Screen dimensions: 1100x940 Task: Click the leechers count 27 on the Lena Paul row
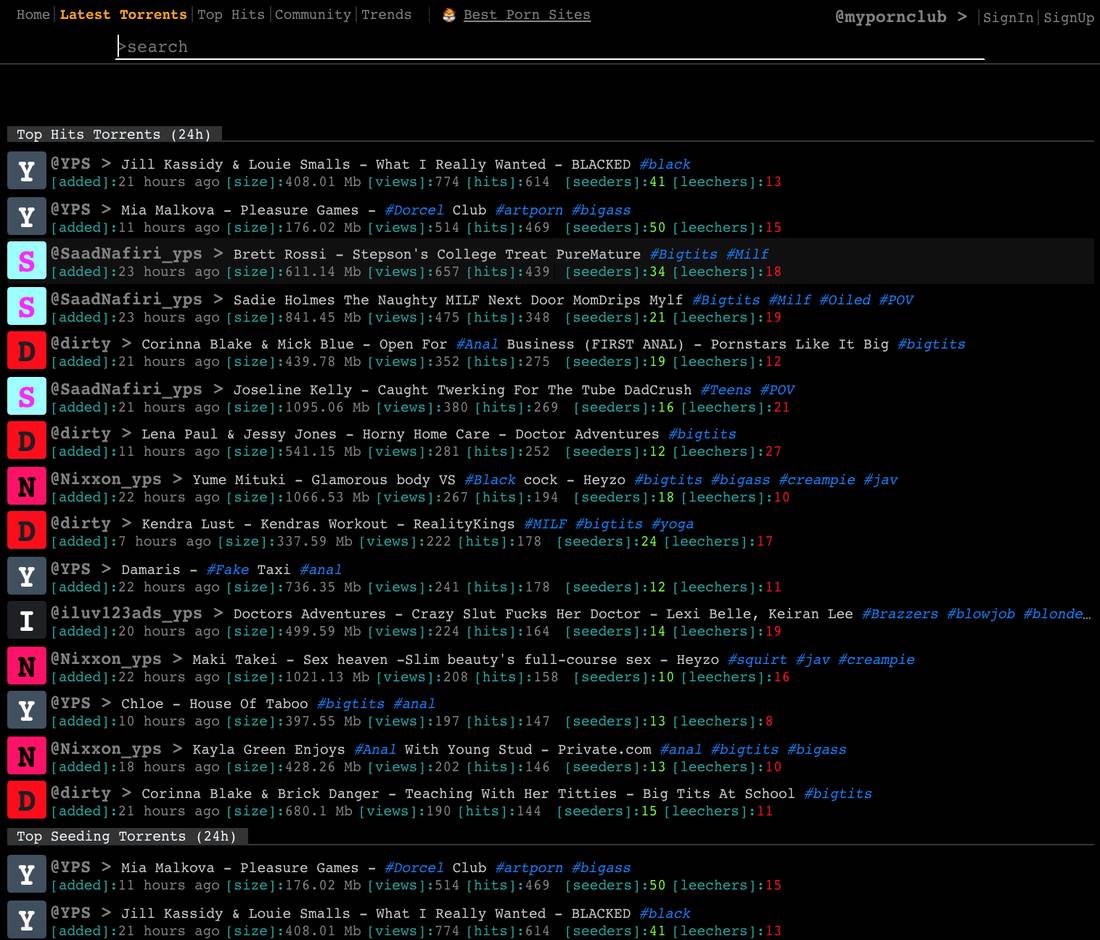click(x=773, y=452)
